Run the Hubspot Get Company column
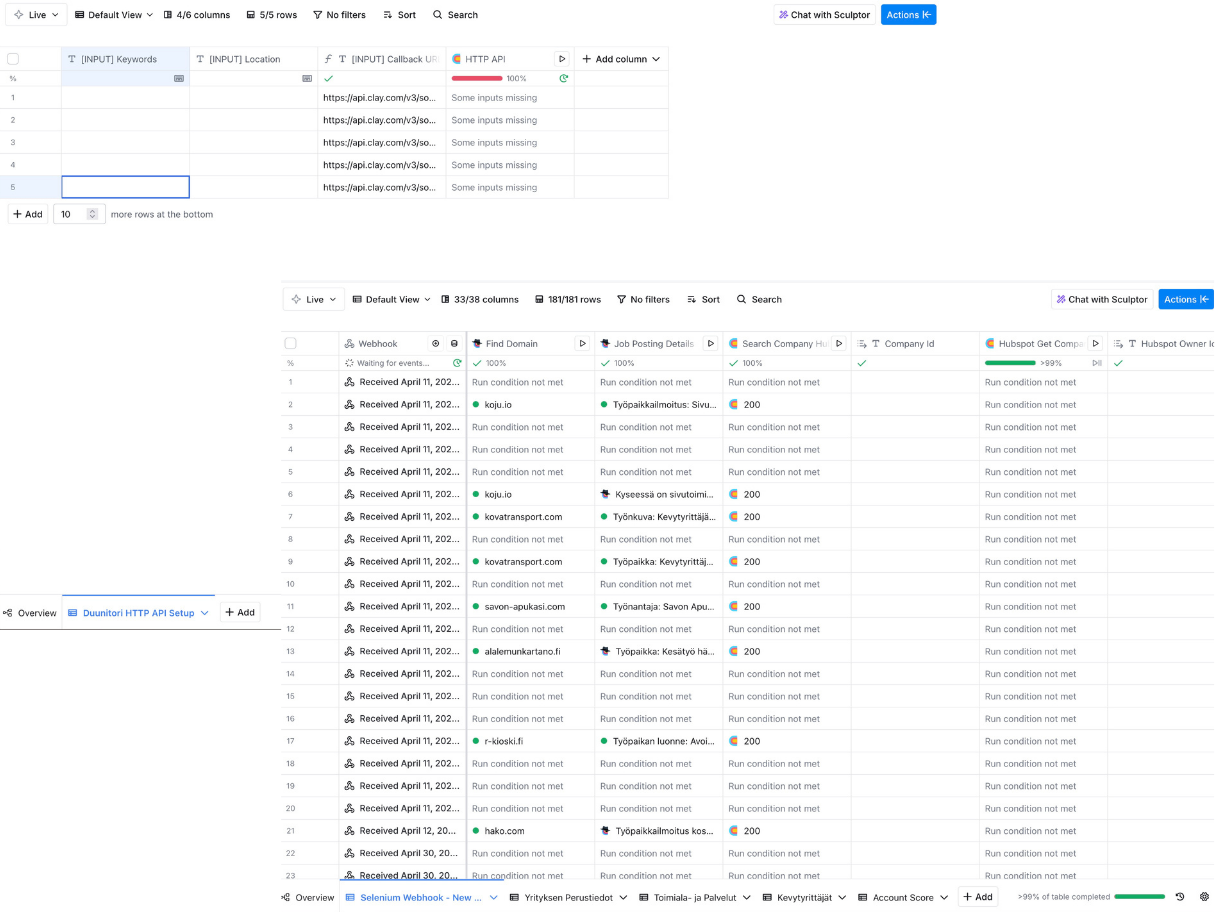 point(1096,343)
